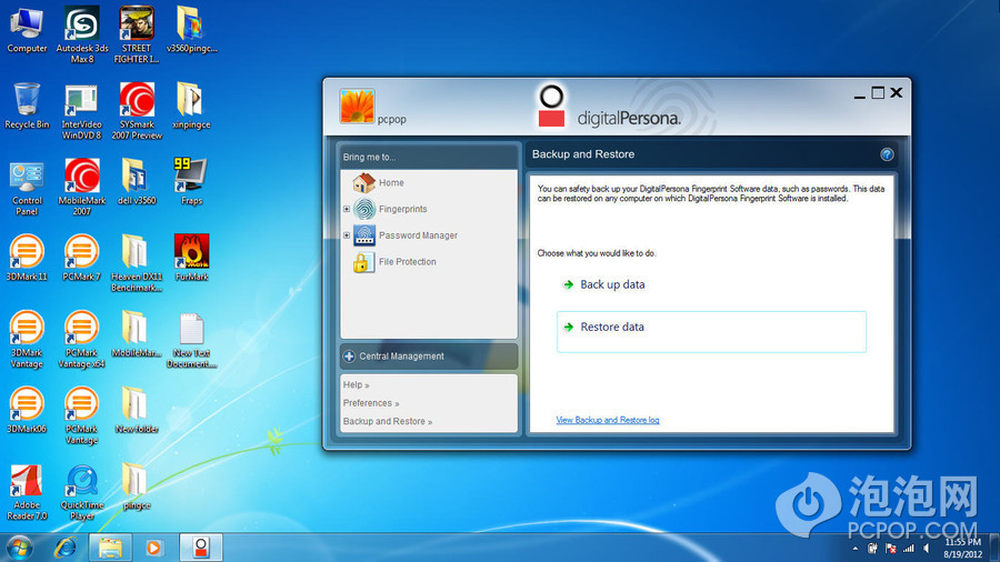
Task: Select the FurMark desktop icon
Action: click(191, 258)
